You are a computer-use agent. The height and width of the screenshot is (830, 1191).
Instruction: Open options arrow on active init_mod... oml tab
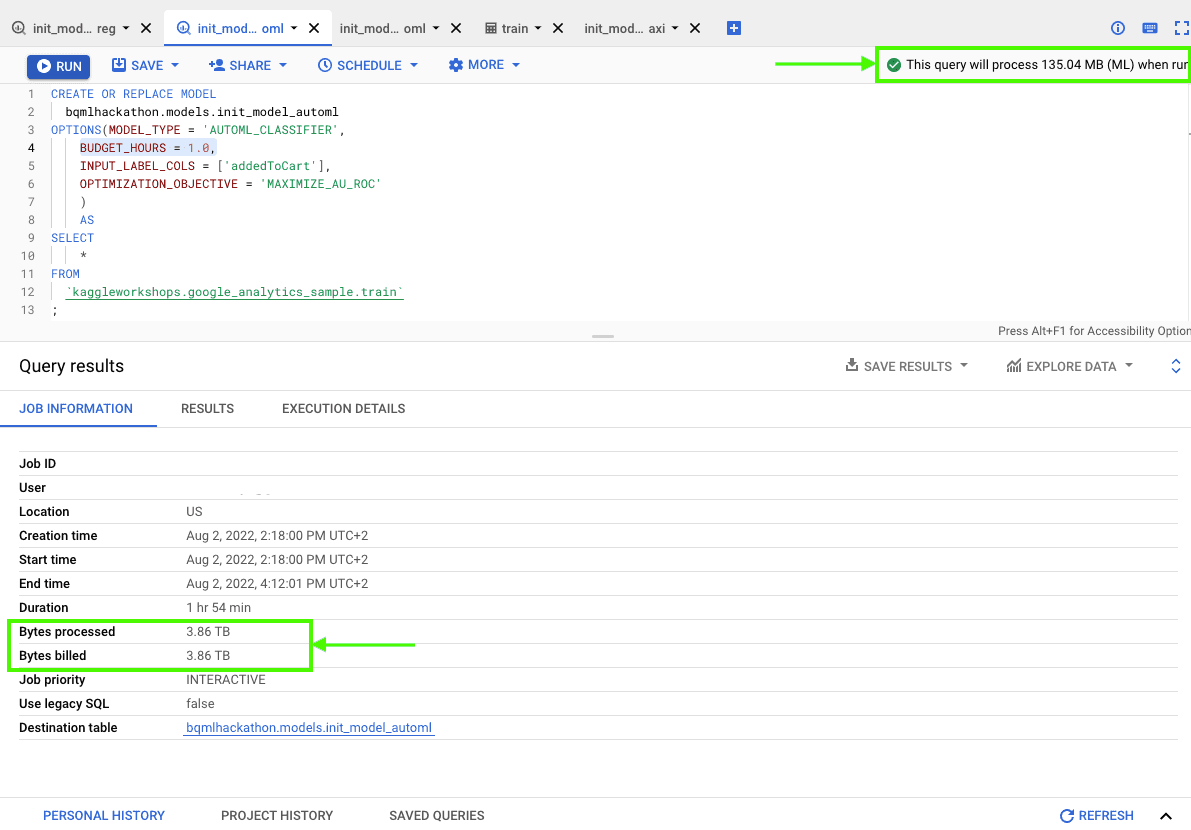[x=294, y=28]
